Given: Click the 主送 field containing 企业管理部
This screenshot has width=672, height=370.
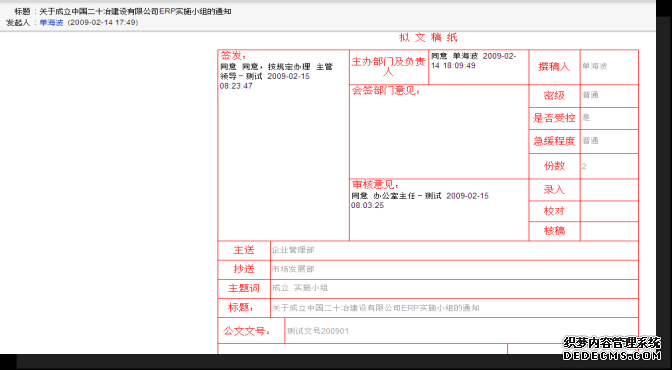Looking at the screenshot, I should click(454, 250).
